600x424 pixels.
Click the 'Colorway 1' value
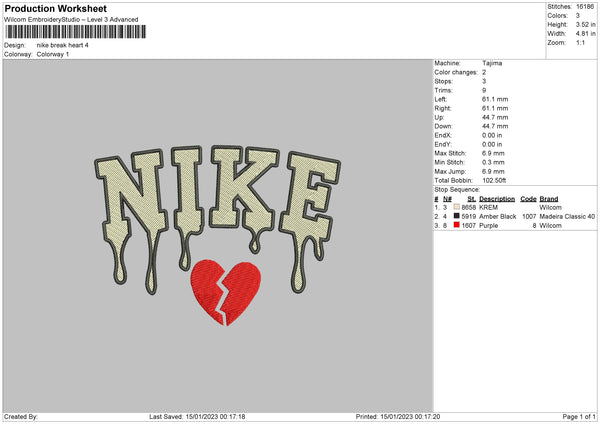point(53,54)
